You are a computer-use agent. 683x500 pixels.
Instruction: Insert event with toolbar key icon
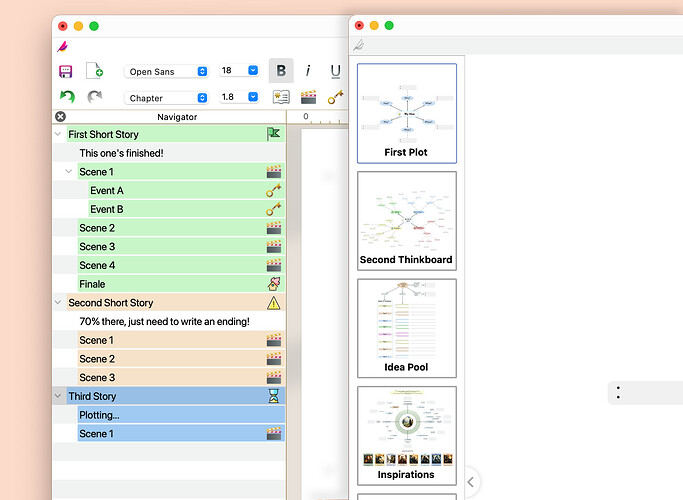[x=335, y=97]
